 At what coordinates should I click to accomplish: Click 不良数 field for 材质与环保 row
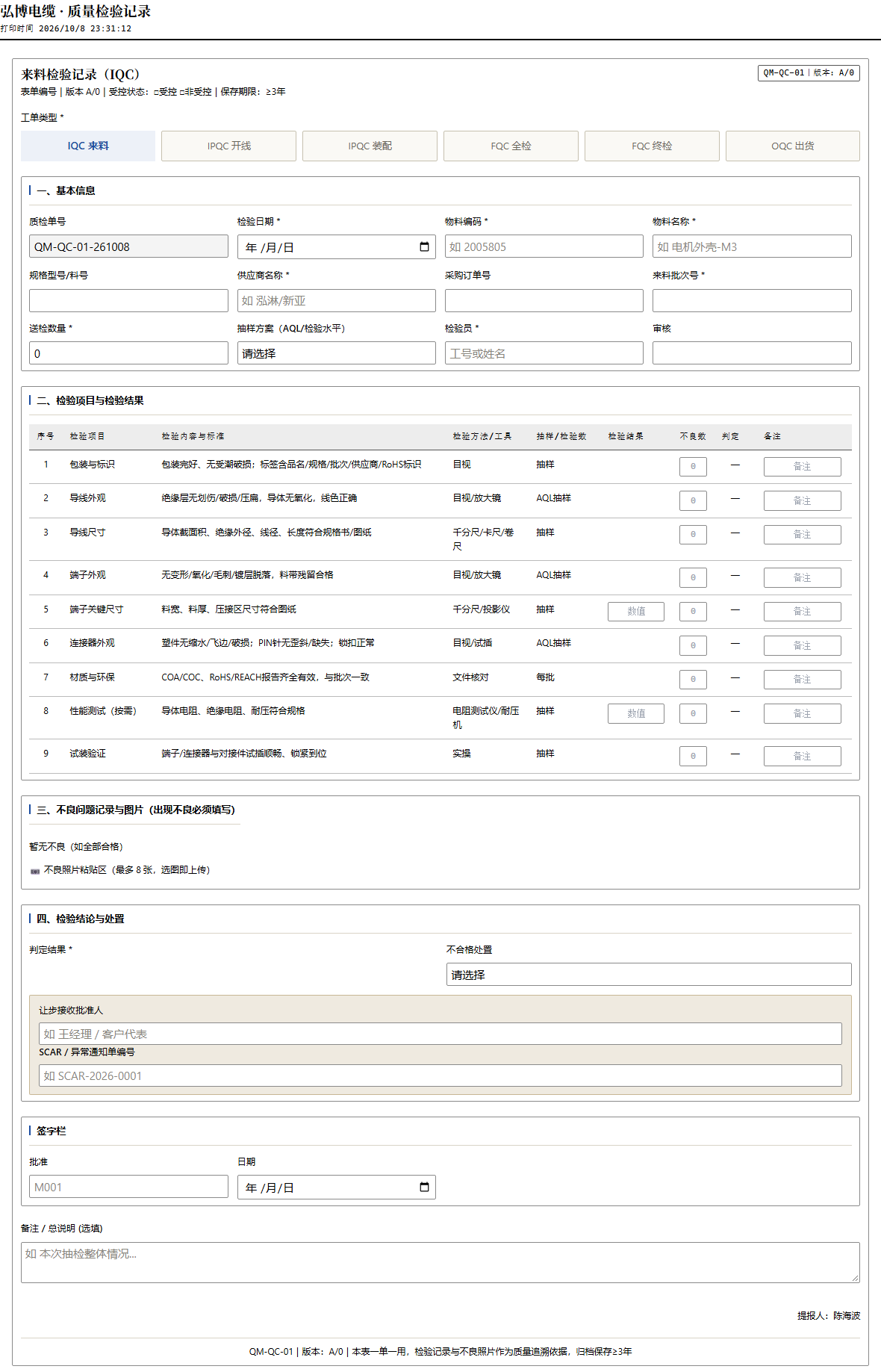coord(693,680)
